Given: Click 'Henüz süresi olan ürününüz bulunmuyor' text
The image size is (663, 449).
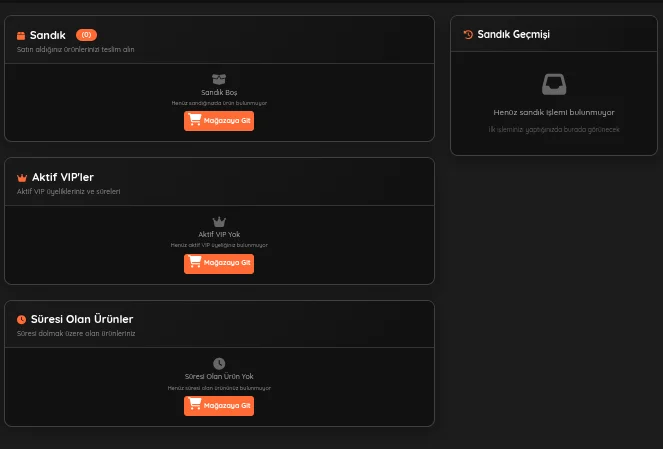Looking at the screenshot, I should [x=219, y=388].
